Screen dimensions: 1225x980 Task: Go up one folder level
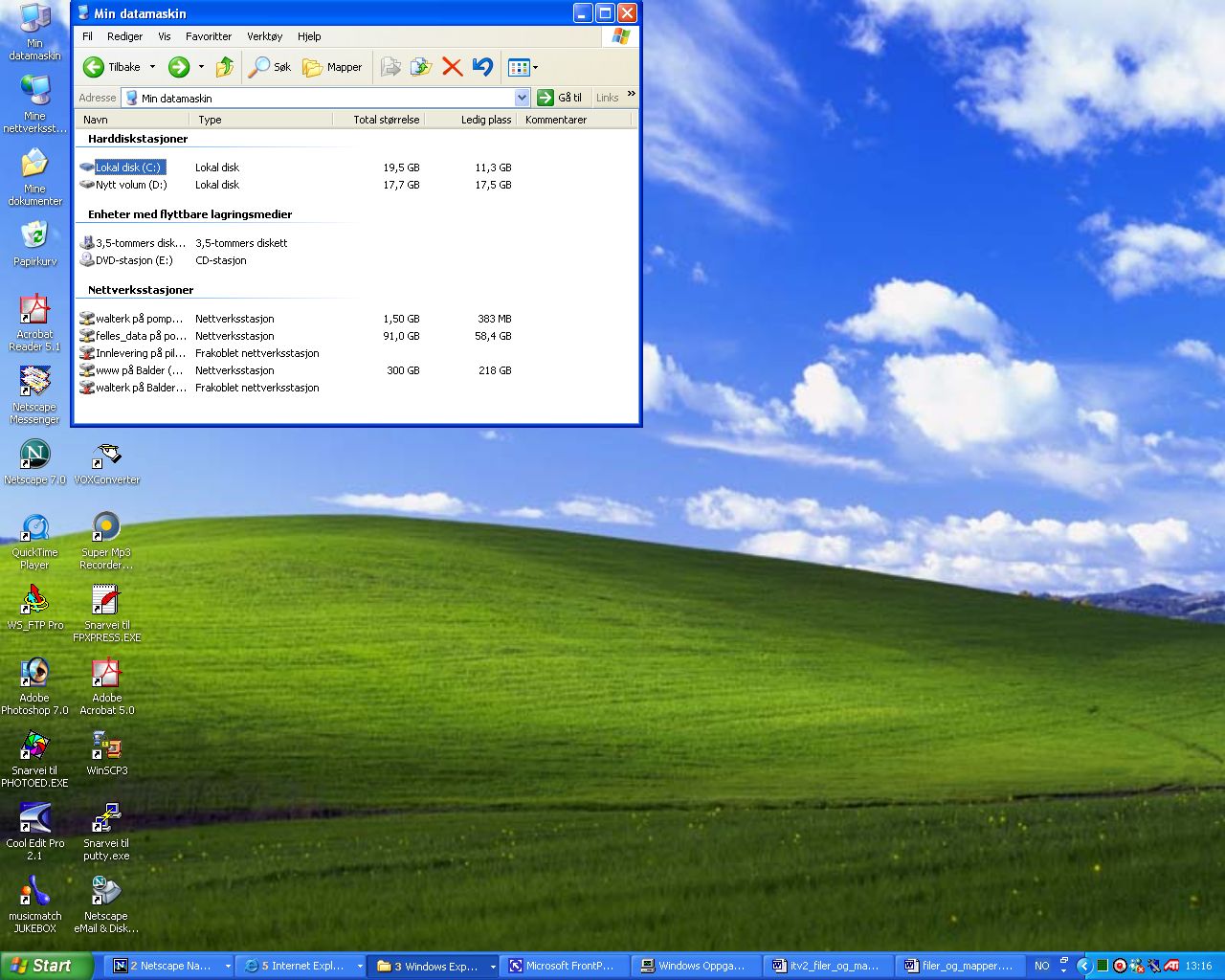coord(225,67)
